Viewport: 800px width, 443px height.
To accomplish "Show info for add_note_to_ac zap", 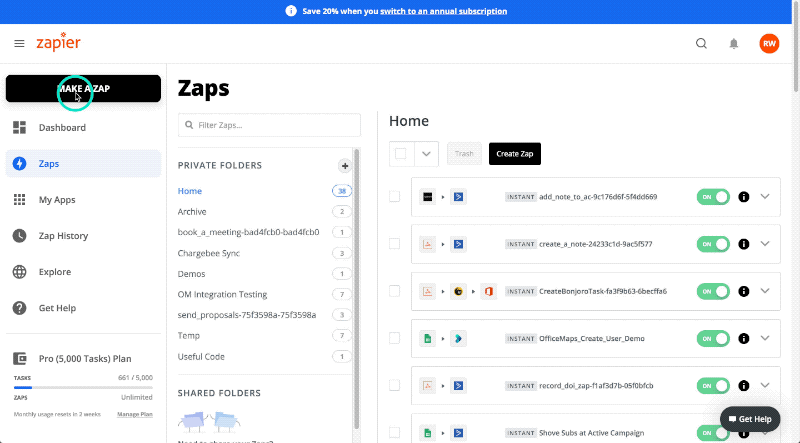I will [744, 197].
